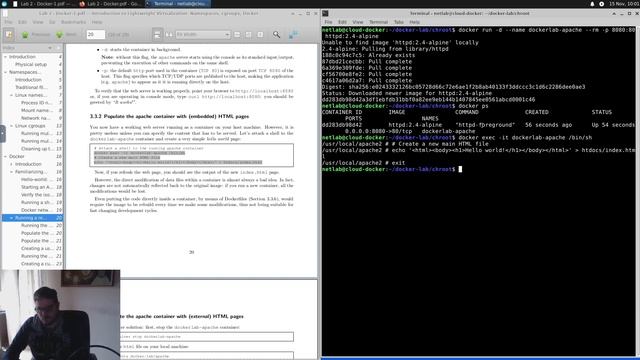Collapse the top-level Introduction section

6,57
